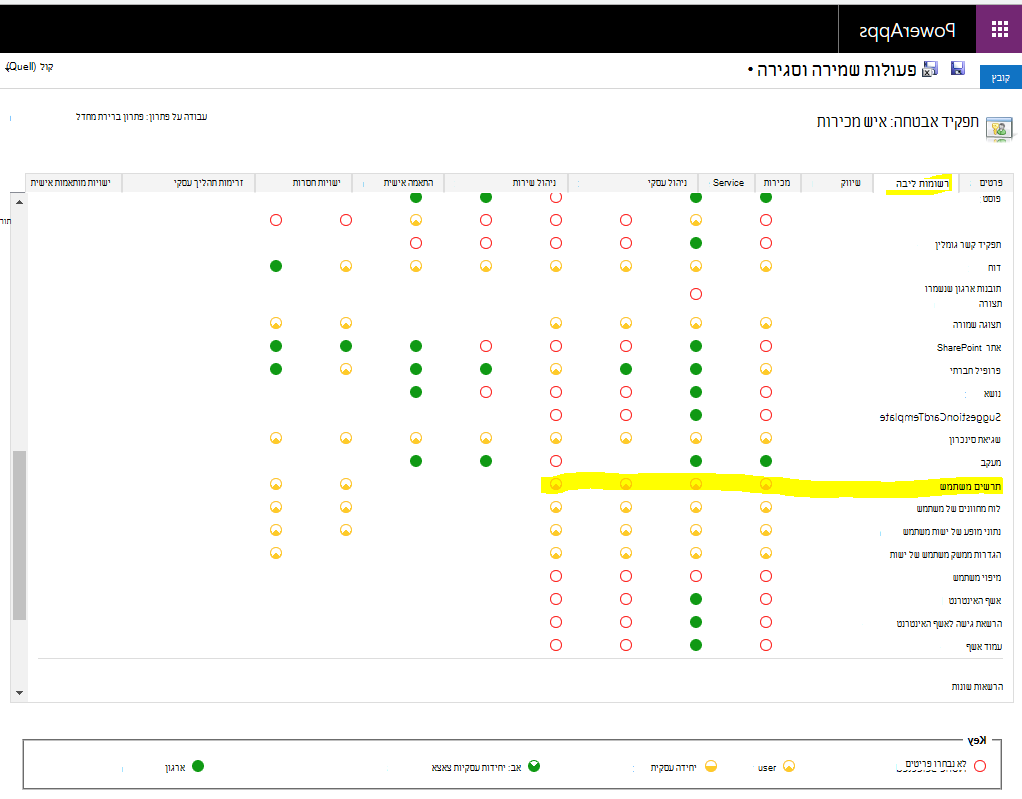Click the דוח row label
Viewport: 1022px width, 799px height.
[994, 267]
